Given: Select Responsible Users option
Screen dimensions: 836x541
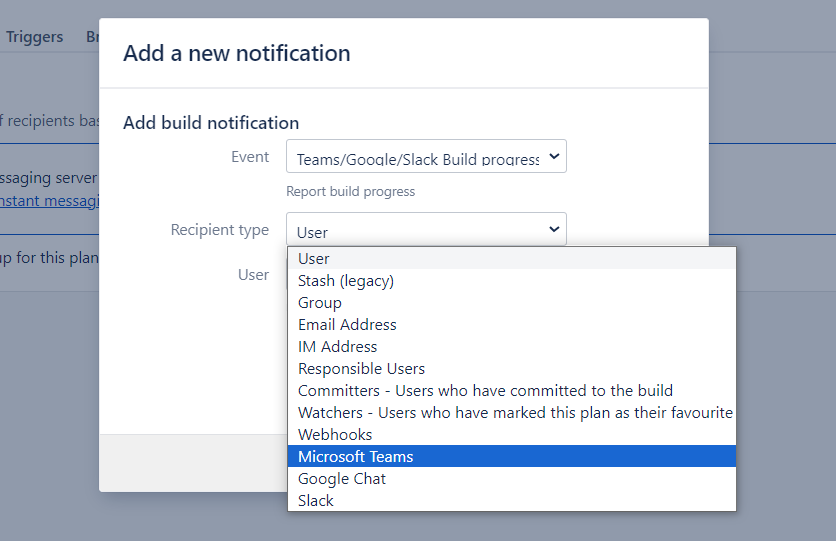Looking at the screenshot, I should coord(361,368).
